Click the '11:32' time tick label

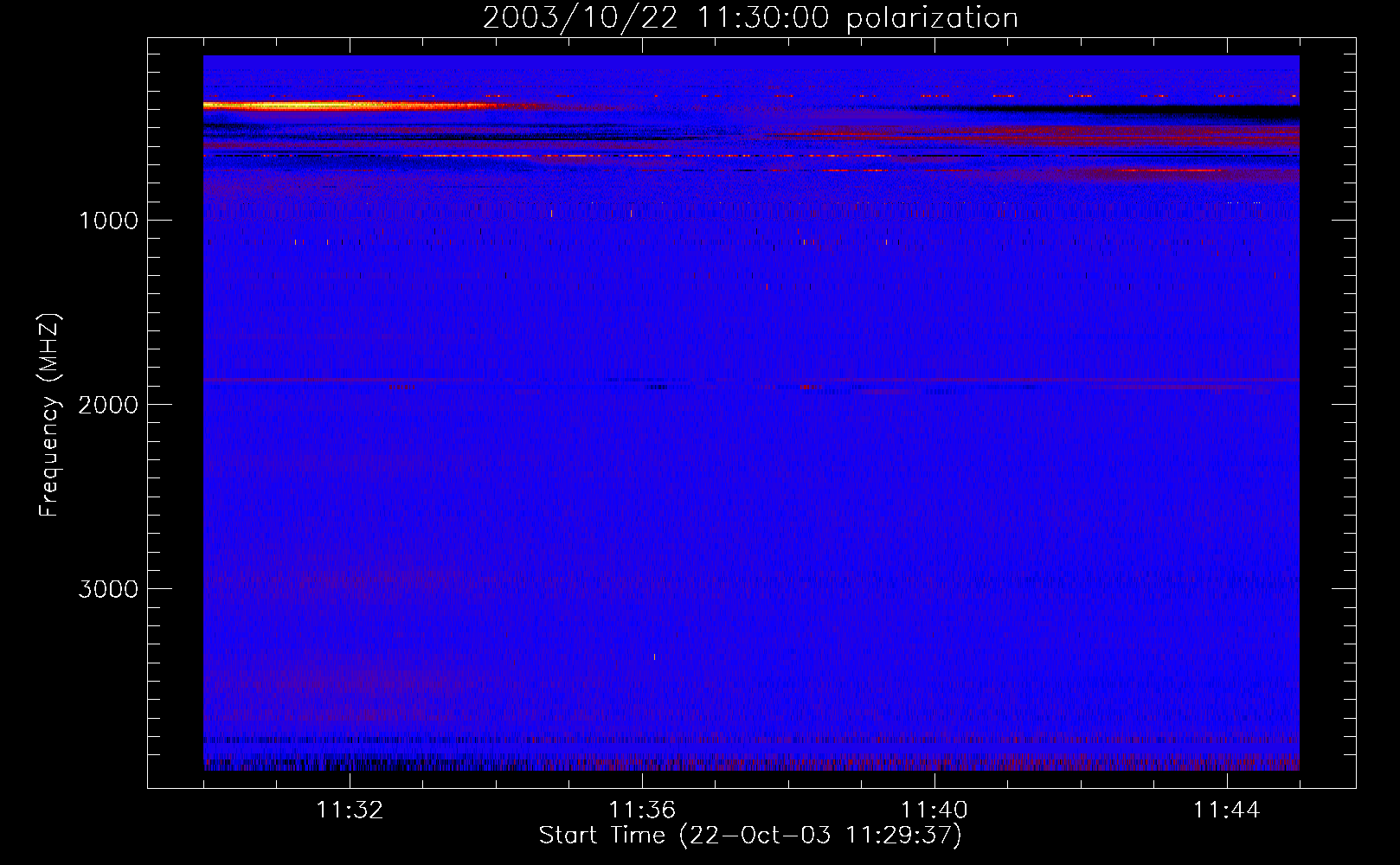tap(350, 810)
